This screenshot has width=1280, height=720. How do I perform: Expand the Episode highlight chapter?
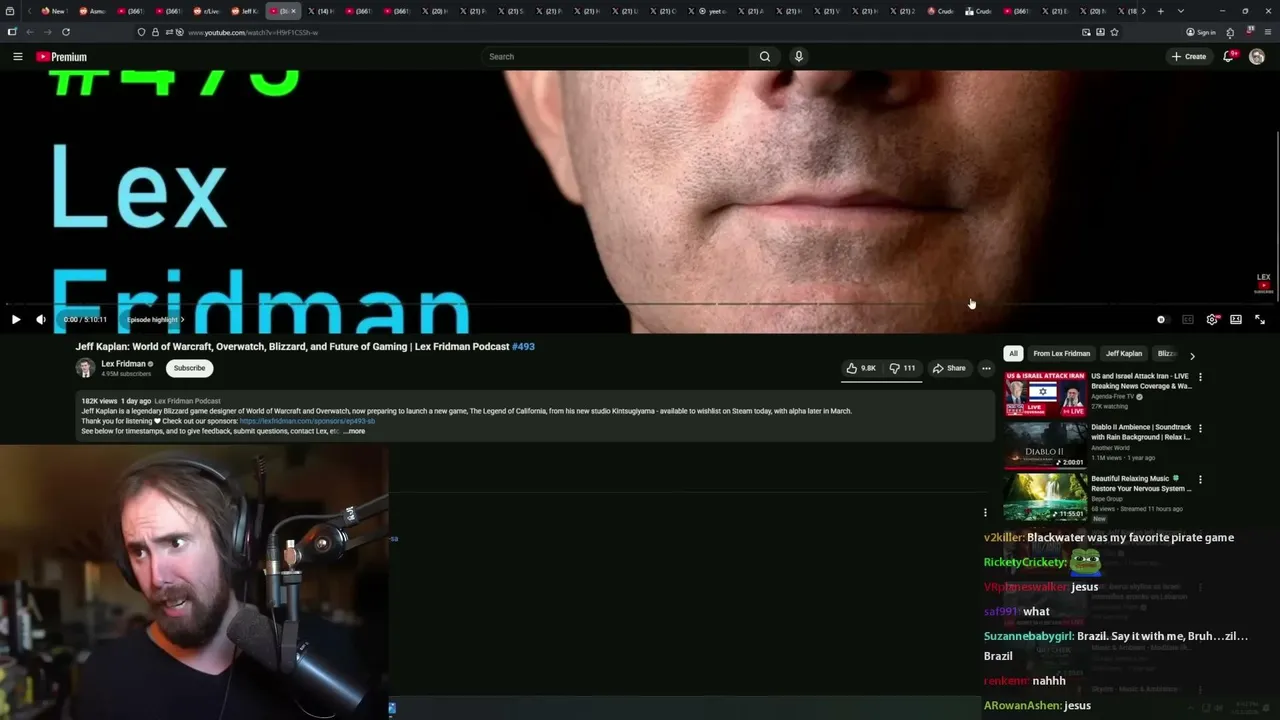156,320
